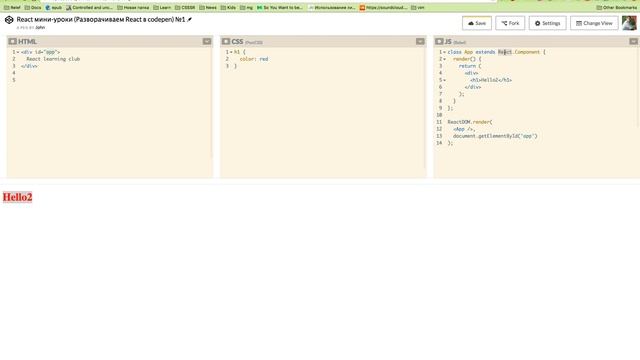Open the News bookmark folder
Image resolution: width=640 pixels, height=360 pixels.
[x=208, y=7]
